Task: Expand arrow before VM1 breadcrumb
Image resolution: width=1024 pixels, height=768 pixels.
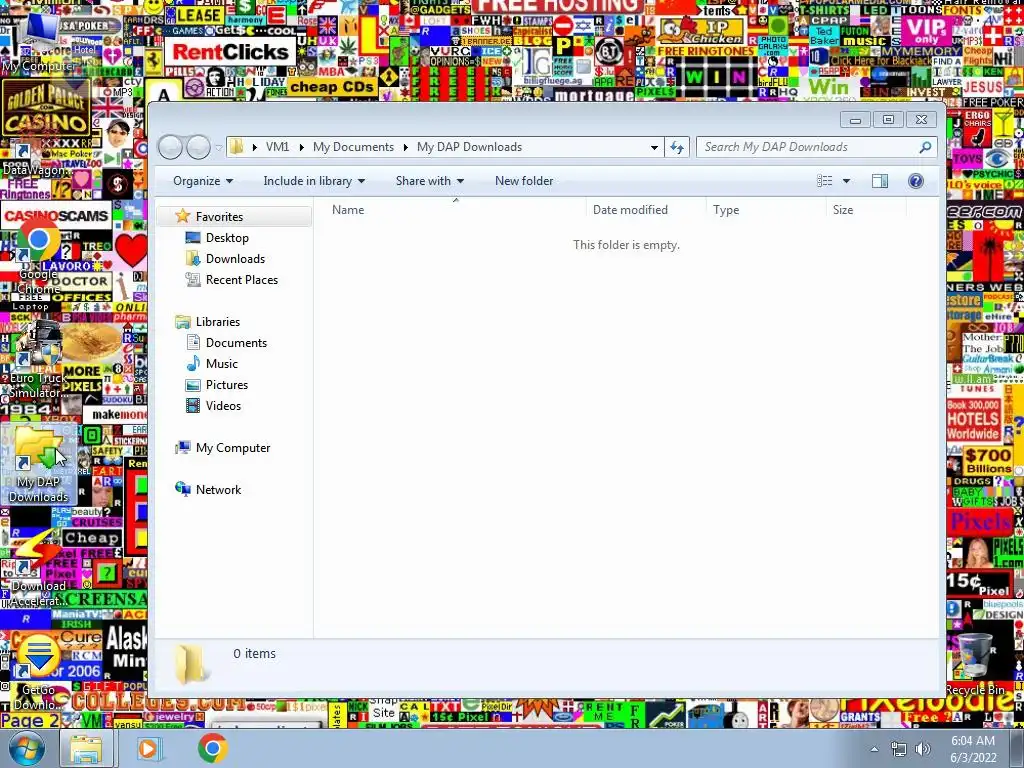Action: point(255,147)
